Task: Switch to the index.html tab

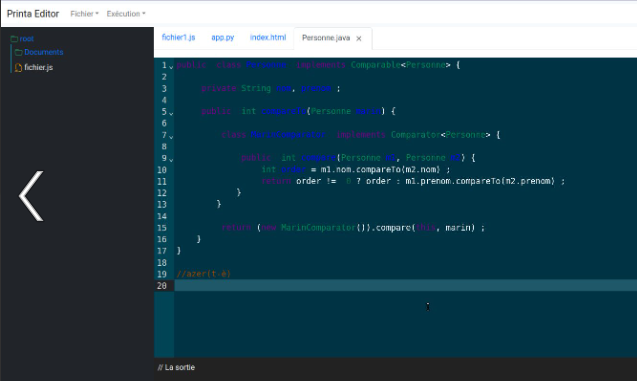Action: [268, 37]
